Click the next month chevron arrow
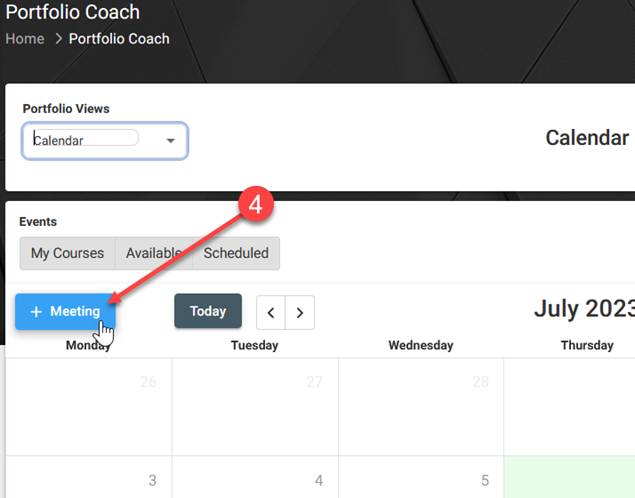This screenshot has width=635, height=498. [300, 312]
